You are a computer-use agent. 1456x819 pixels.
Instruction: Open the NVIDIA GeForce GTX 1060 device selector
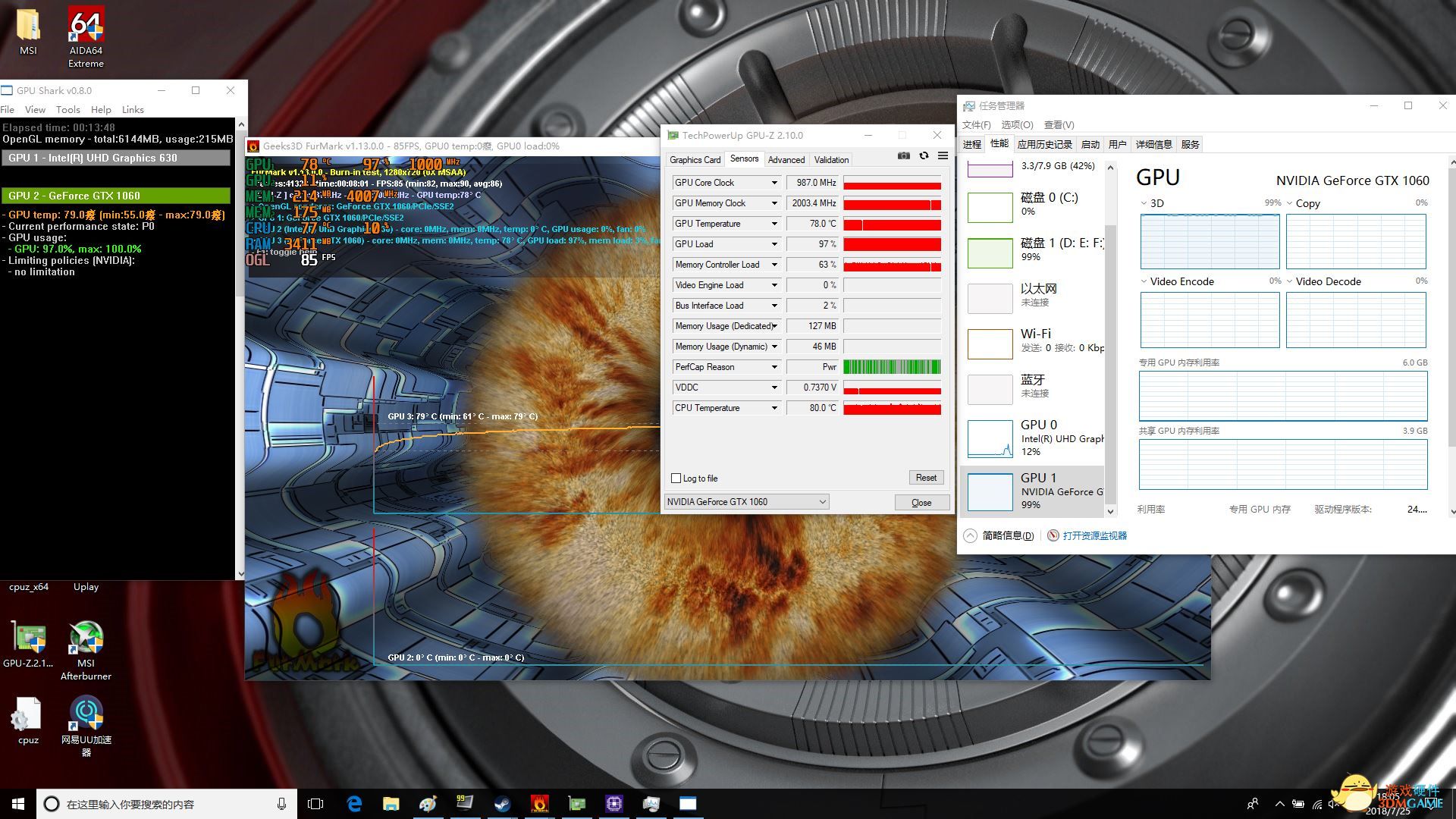tap(746, 502)
